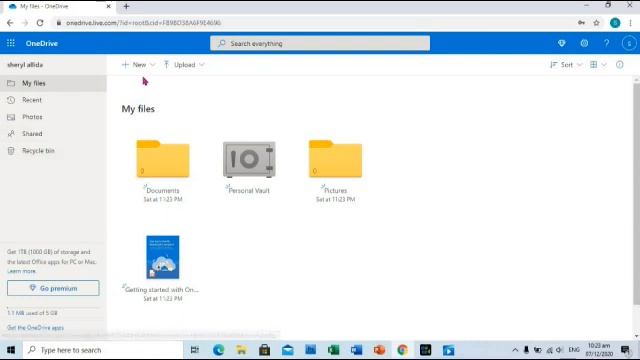Open the Windows Start menu
640x360 pixels.
11,350
